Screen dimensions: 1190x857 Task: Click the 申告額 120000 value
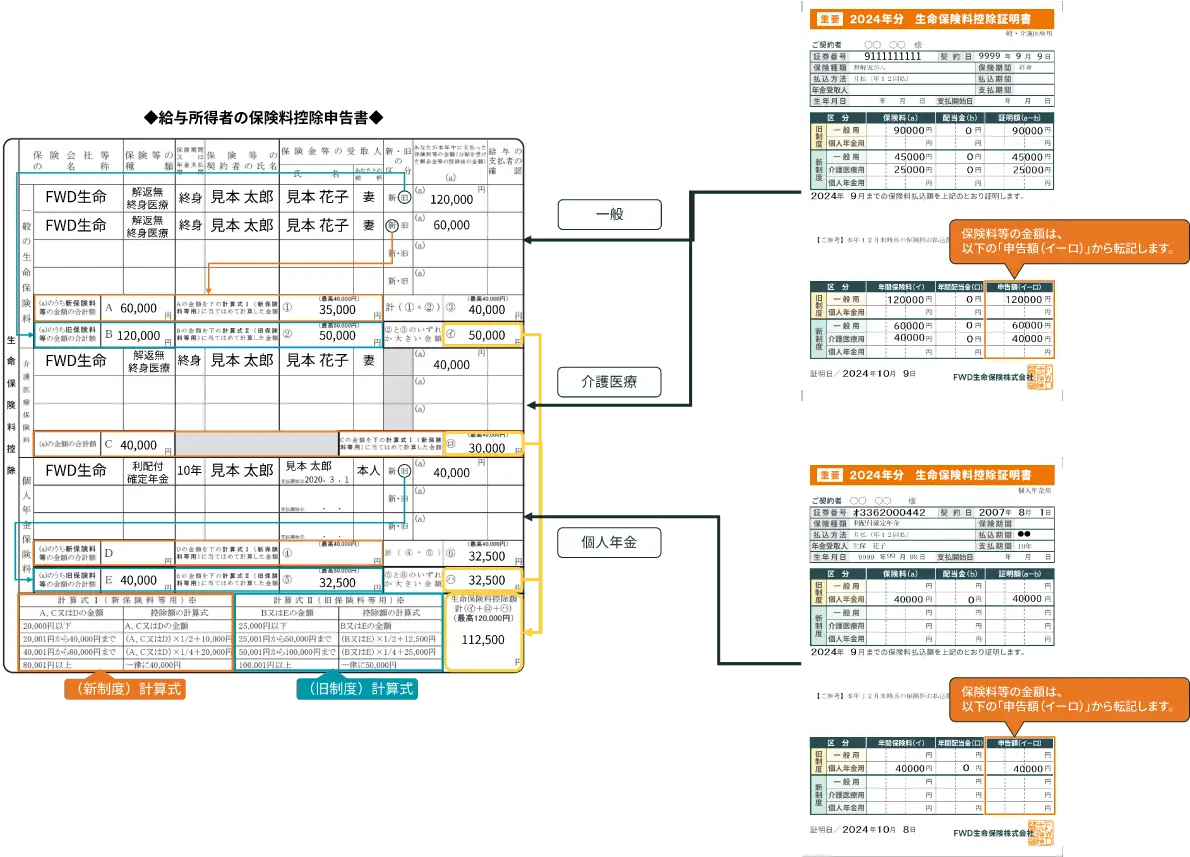coord(1024,300)
